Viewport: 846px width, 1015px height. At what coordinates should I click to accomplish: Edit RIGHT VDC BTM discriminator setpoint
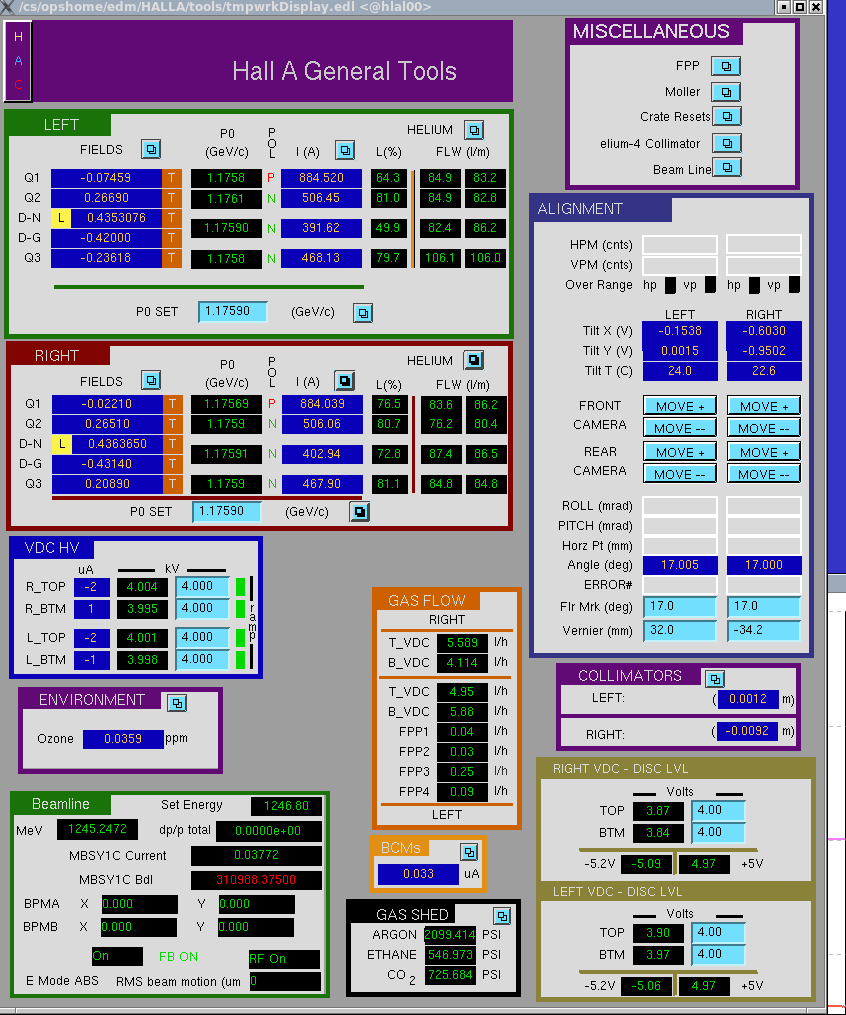[718, 832]
